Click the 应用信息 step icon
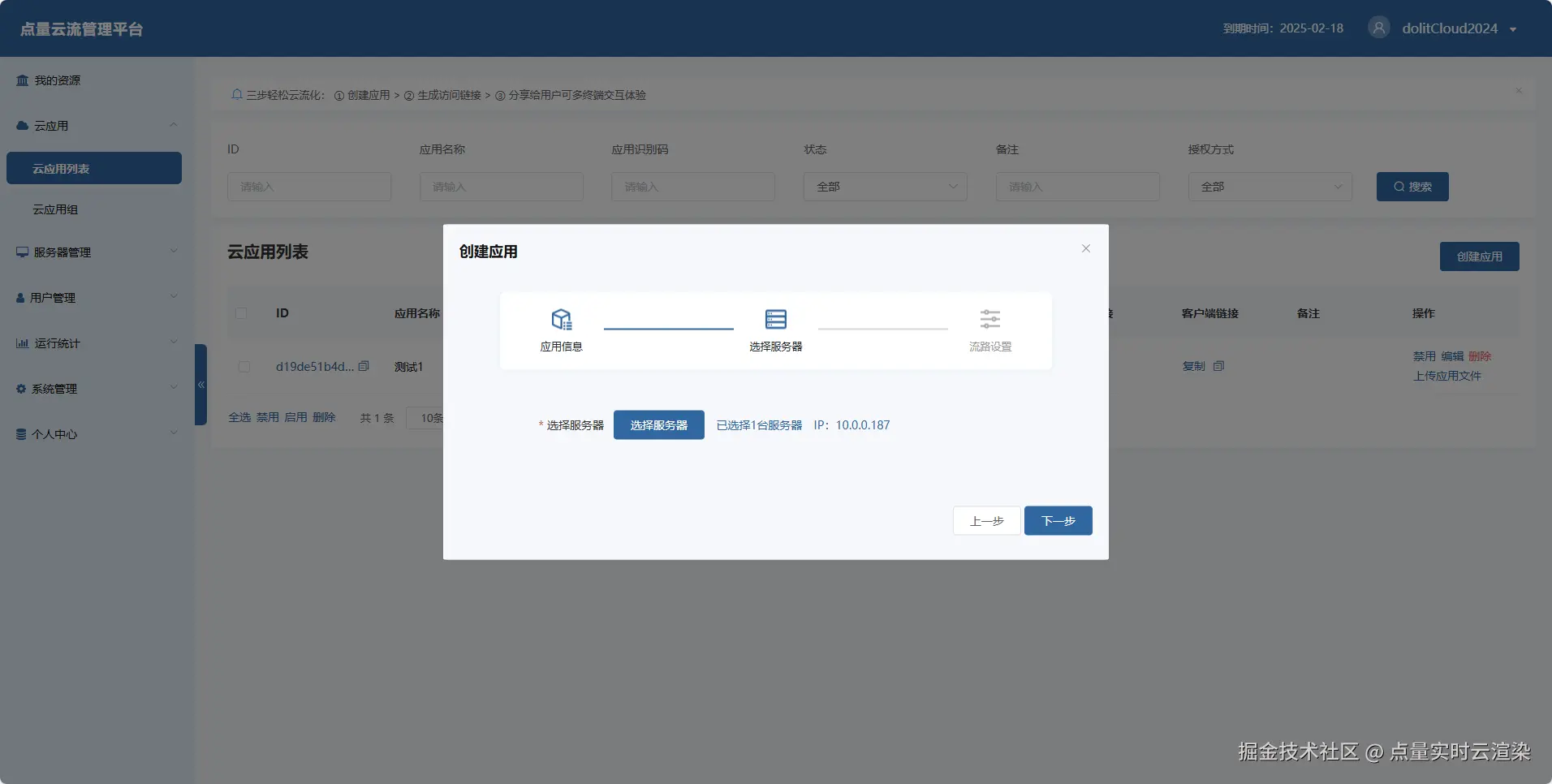 [562, 319]
